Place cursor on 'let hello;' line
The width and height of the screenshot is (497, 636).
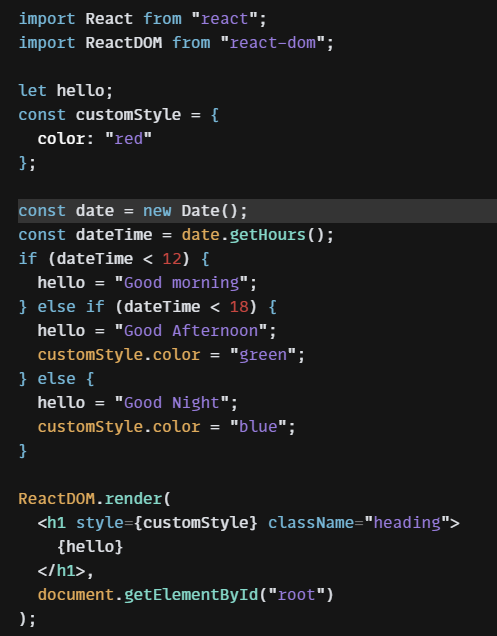click(65, 90)
